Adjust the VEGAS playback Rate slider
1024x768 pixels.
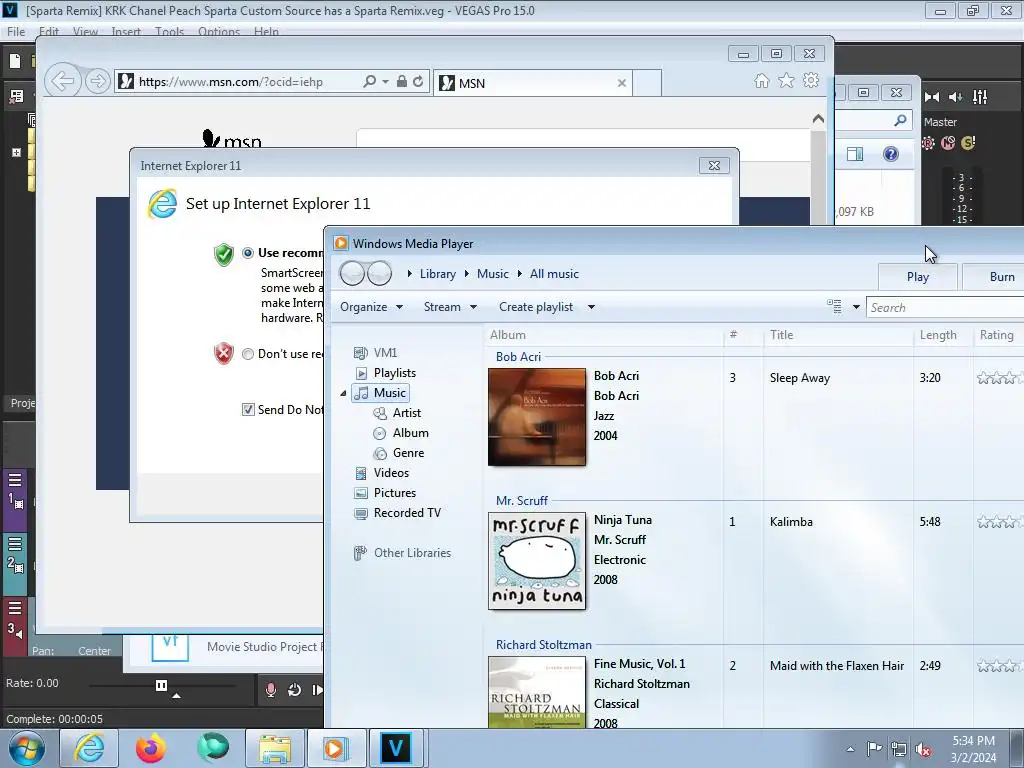click(161, 685)
